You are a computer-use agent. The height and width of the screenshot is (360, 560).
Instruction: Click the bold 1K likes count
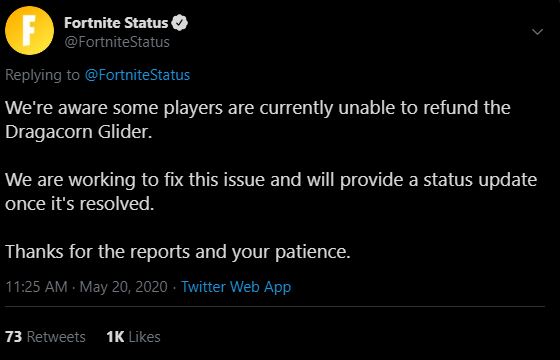tap(115, 337)
